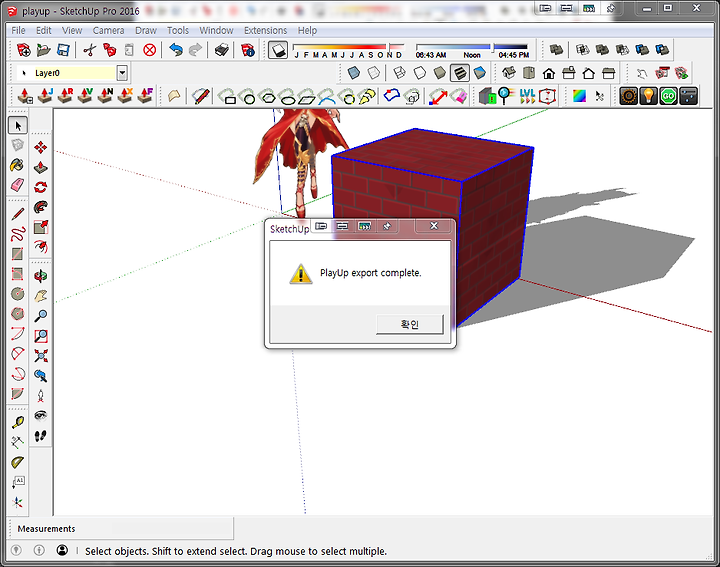Click the LVL level icon

(527, 96)
